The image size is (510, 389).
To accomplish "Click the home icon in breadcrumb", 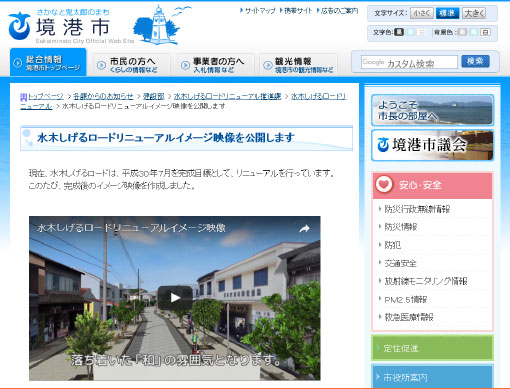I will click(23, 97).
